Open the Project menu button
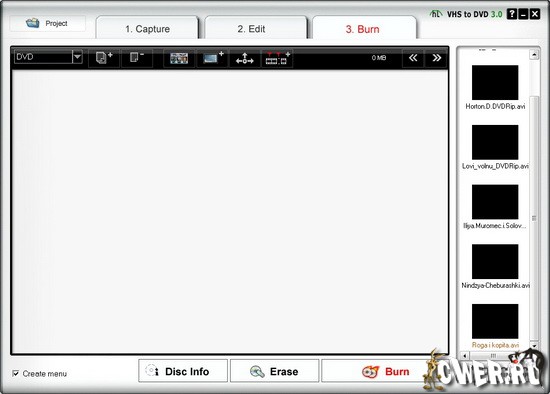The height and width of the screenshot is (394, 550). [x=47, y=24]
